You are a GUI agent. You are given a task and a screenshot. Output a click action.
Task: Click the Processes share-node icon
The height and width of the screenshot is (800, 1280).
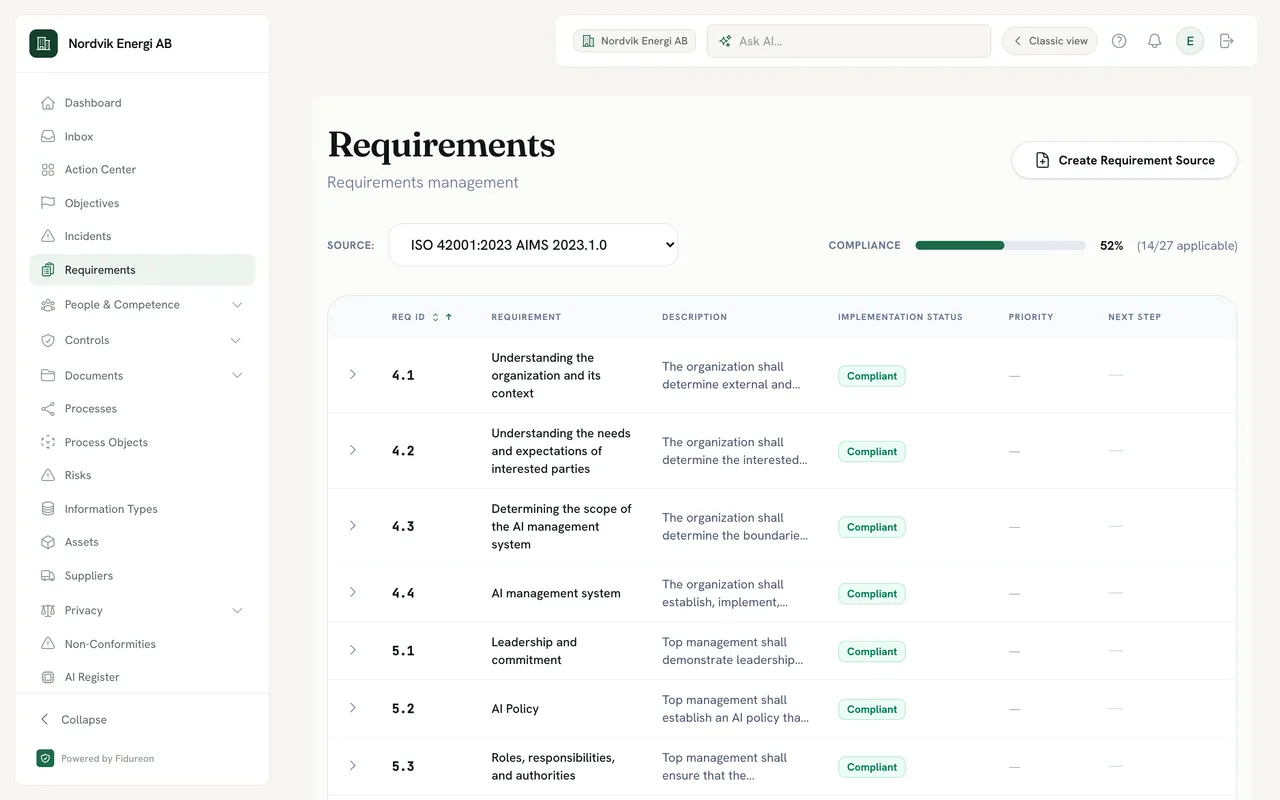[47, 409]
